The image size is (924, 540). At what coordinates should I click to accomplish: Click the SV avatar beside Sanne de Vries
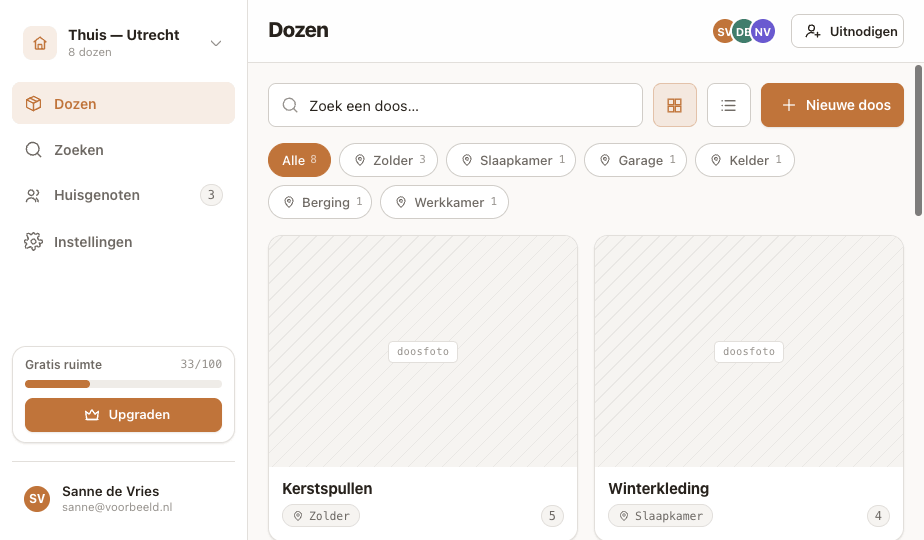(37, 499)
